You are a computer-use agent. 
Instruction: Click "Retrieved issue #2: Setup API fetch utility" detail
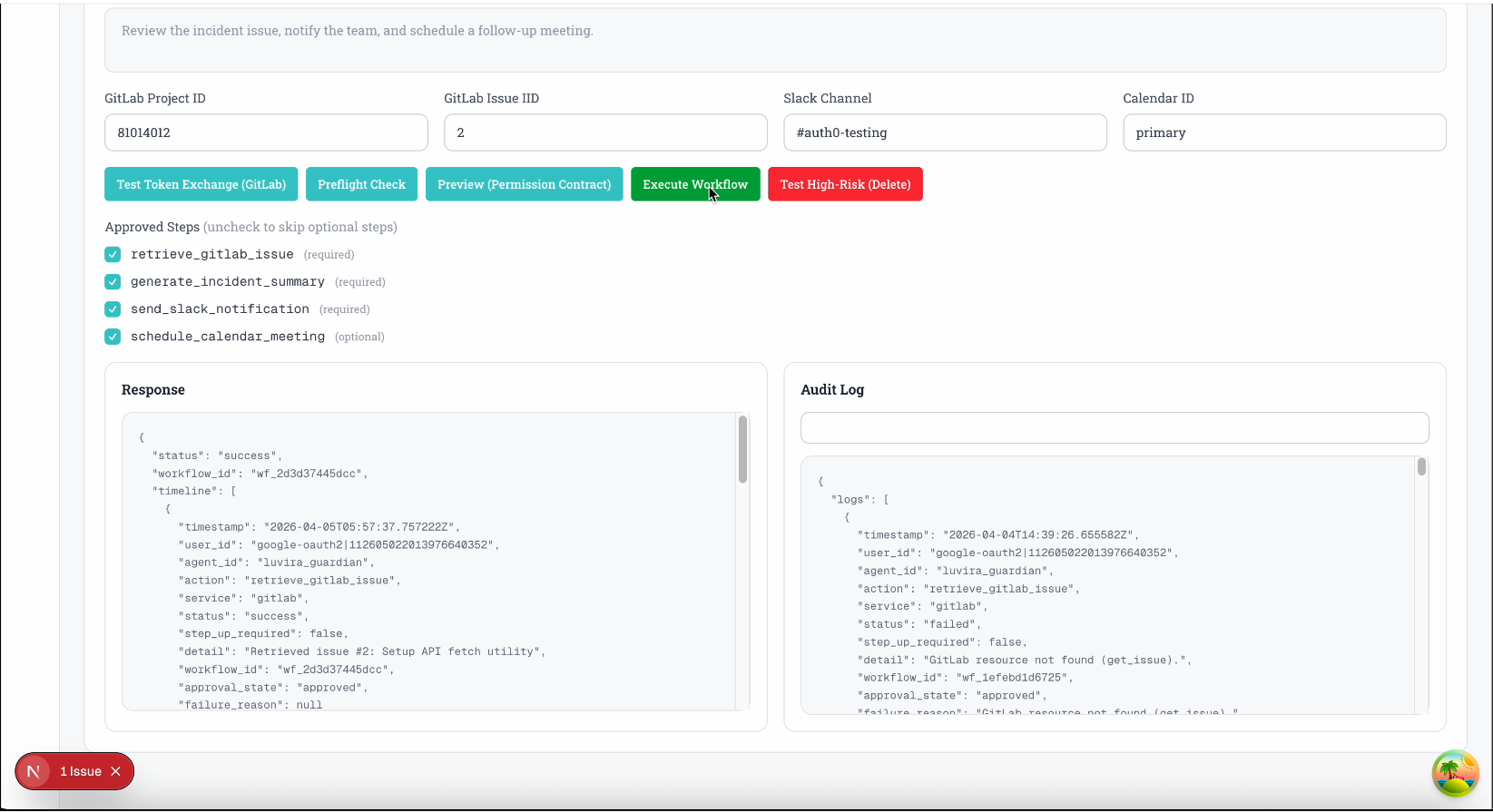click(362, 651)
